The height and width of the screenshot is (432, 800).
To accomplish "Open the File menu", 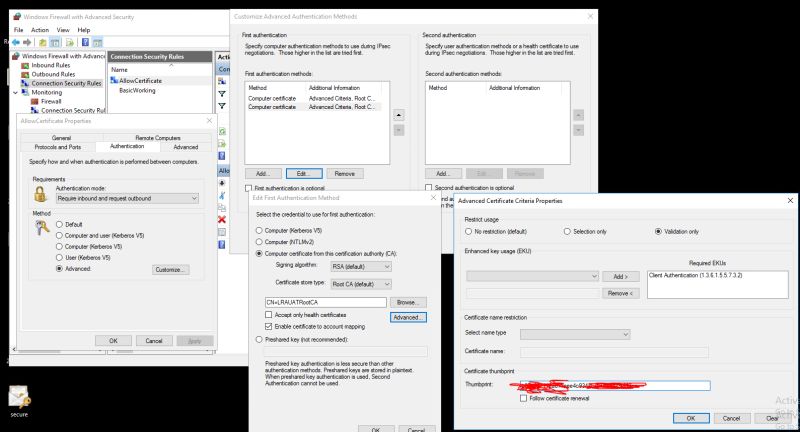I will [18, 30].
